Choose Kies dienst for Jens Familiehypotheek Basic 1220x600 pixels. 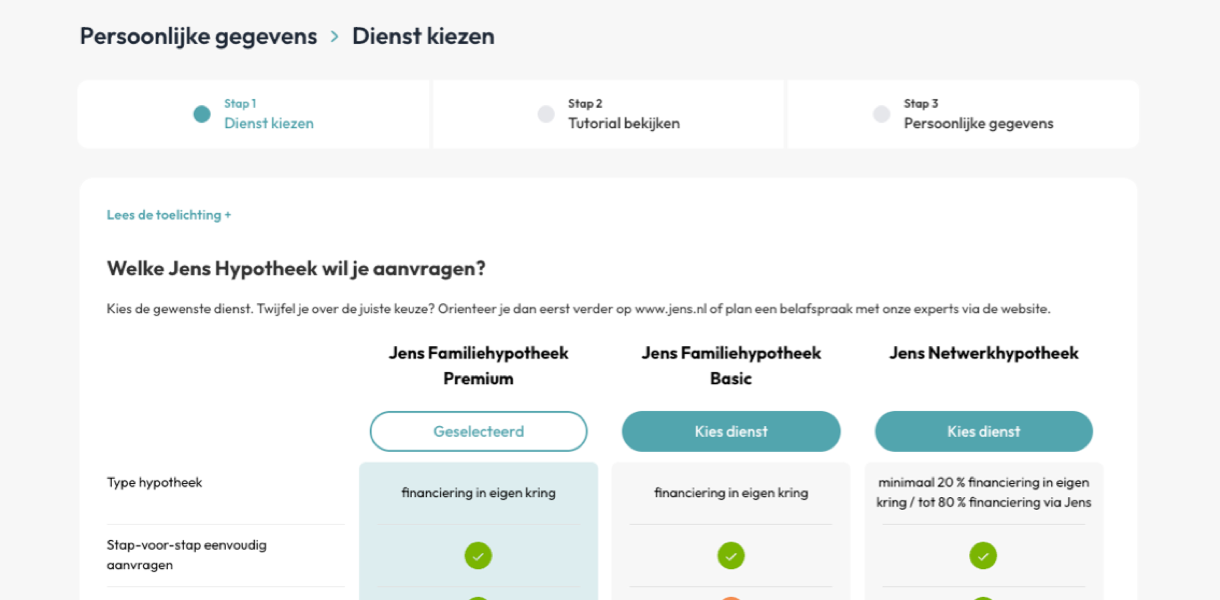coord(730,431)
